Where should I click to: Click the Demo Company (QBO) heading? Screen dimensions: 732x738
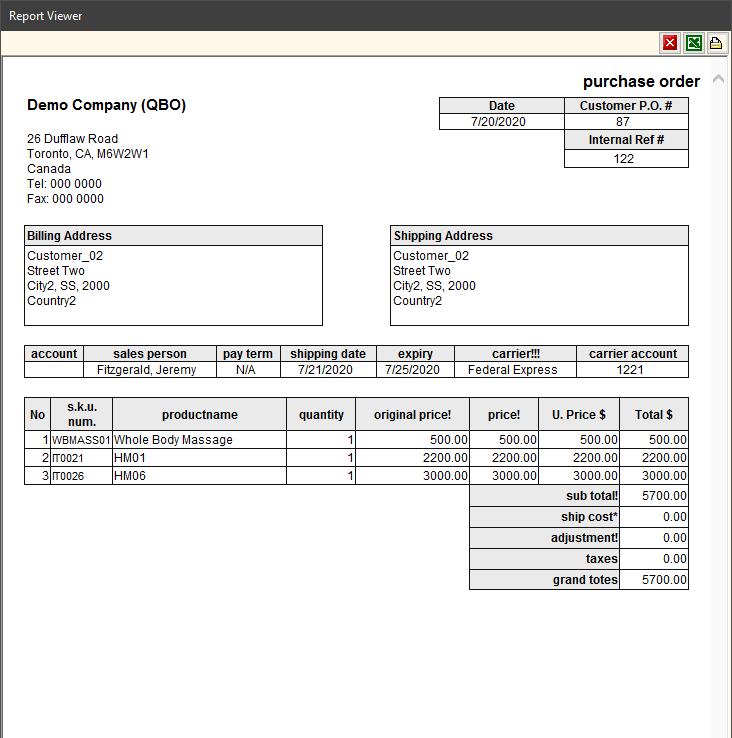[106, 105]
